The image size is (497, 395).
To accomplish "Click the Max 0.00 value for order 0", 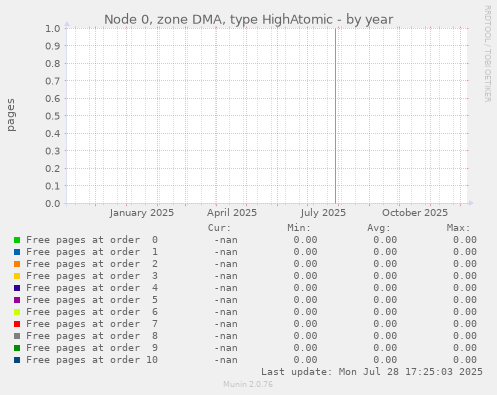I will point(465,240).
